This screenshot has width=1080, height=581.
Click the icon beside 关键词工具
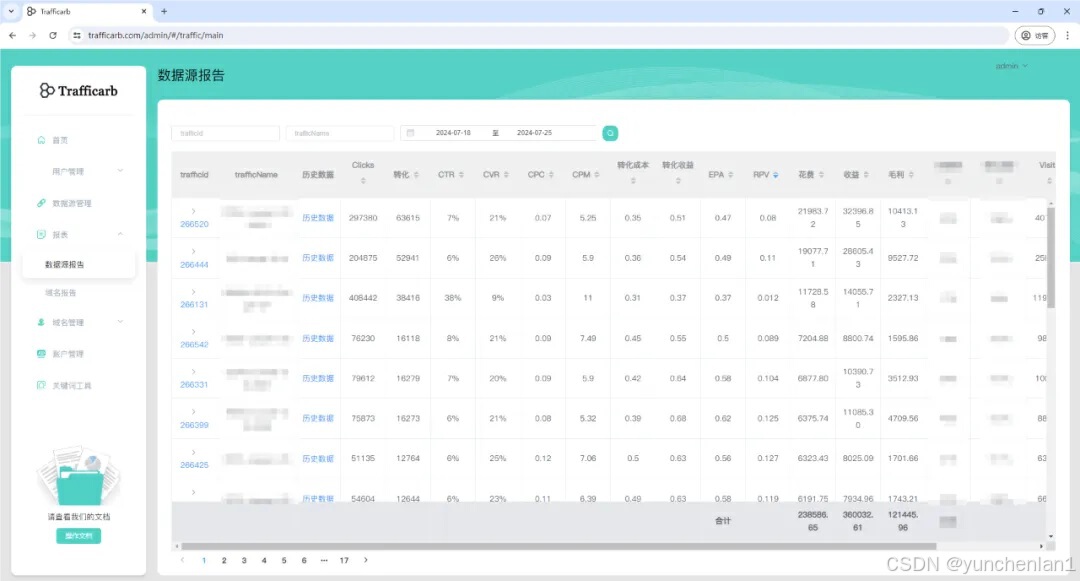click(41, 385)
